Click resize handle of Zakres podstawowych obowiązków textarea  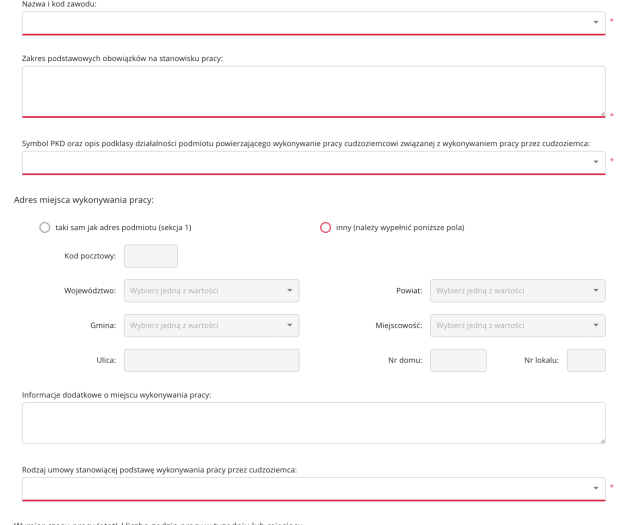pyautogui.click(x=601, y=113)
